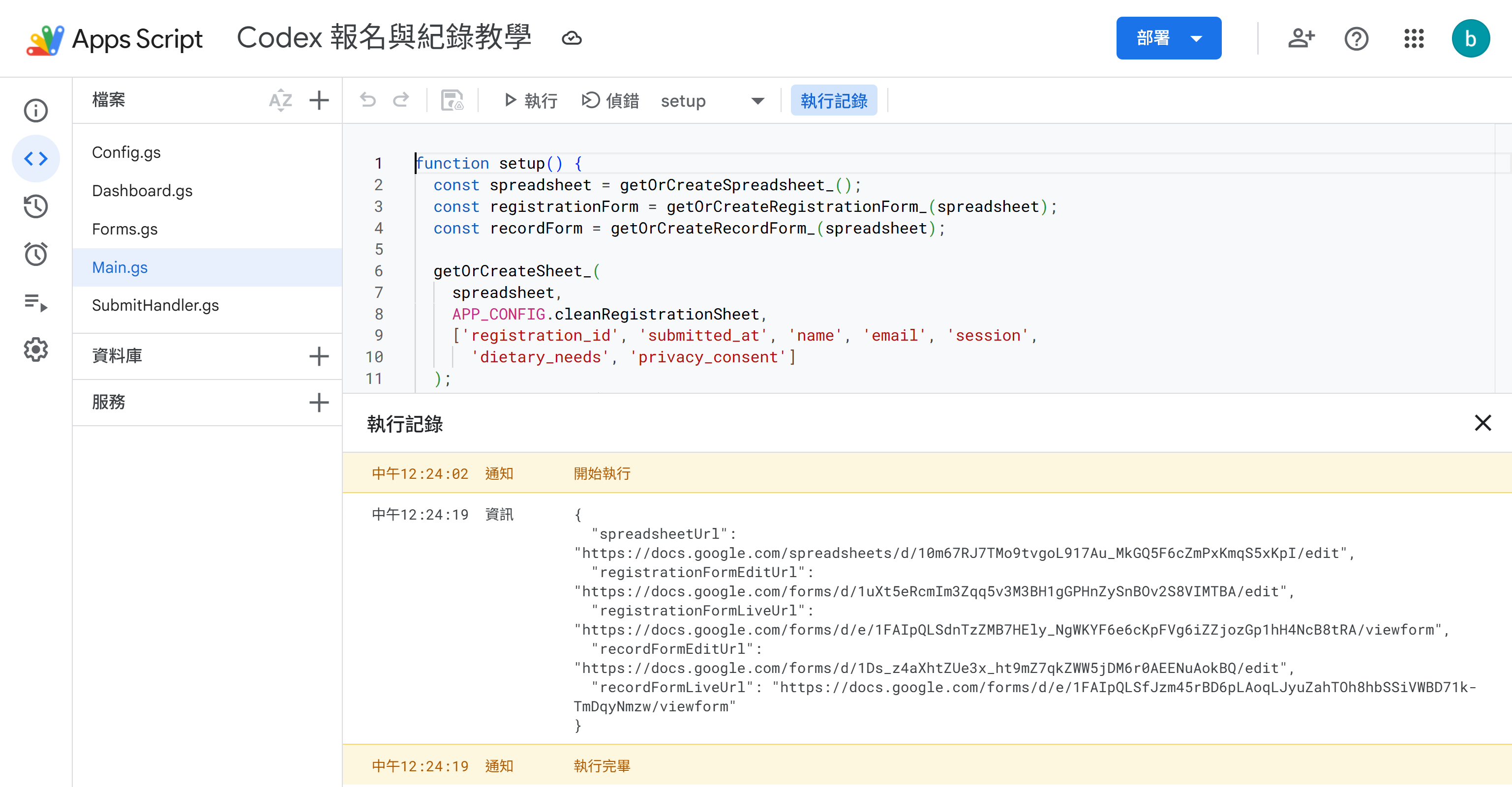Close the execution log panel

(x=1482, y=423)
